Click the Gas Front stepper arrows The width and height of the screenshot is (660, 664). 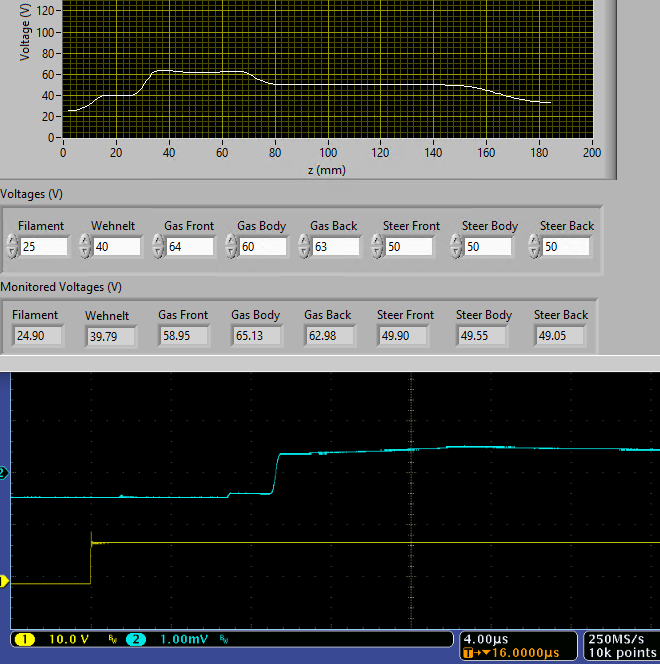[x=158, y=247]
